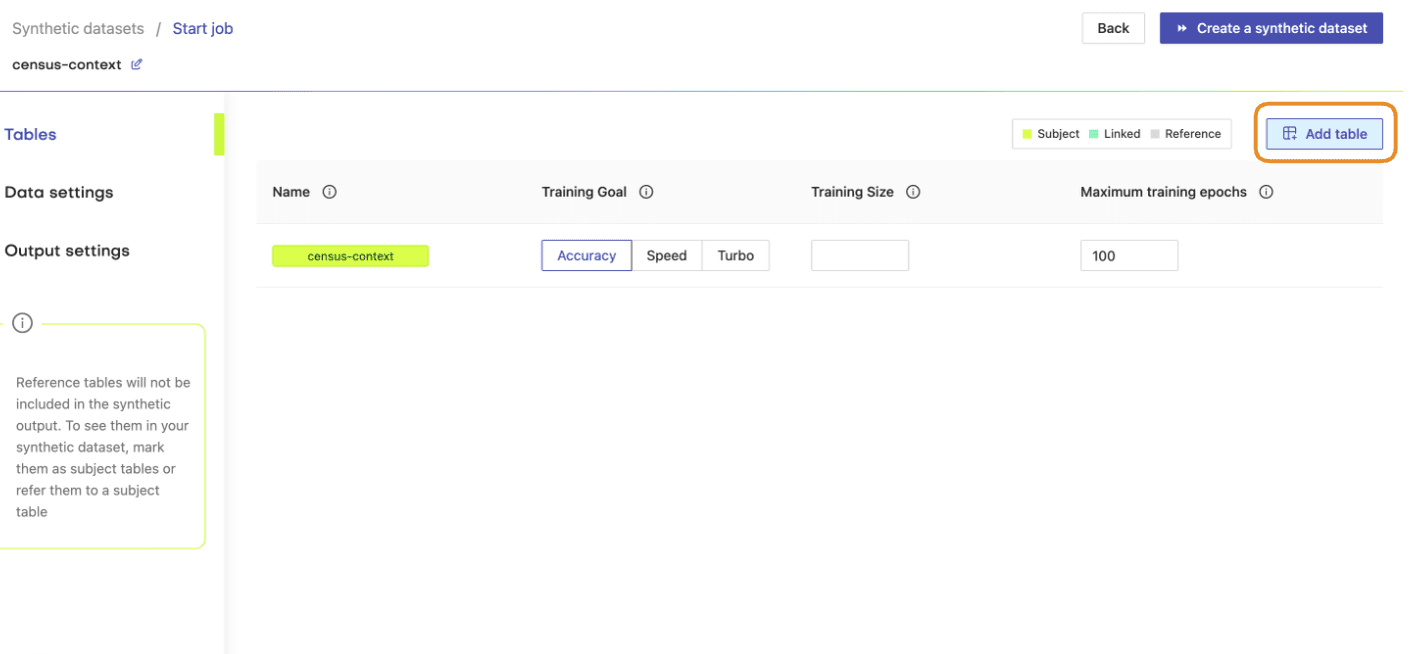Focus the Maximum training epochs field showing 100
Screen dimensions: 1410x654
pos(1129,256)
